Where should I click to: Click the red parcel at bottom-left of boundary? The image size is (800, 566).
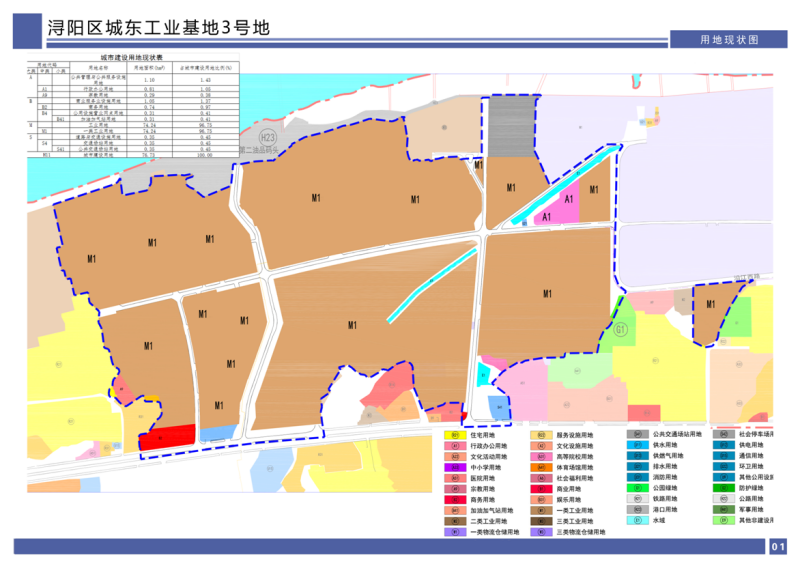coord(166,437)
